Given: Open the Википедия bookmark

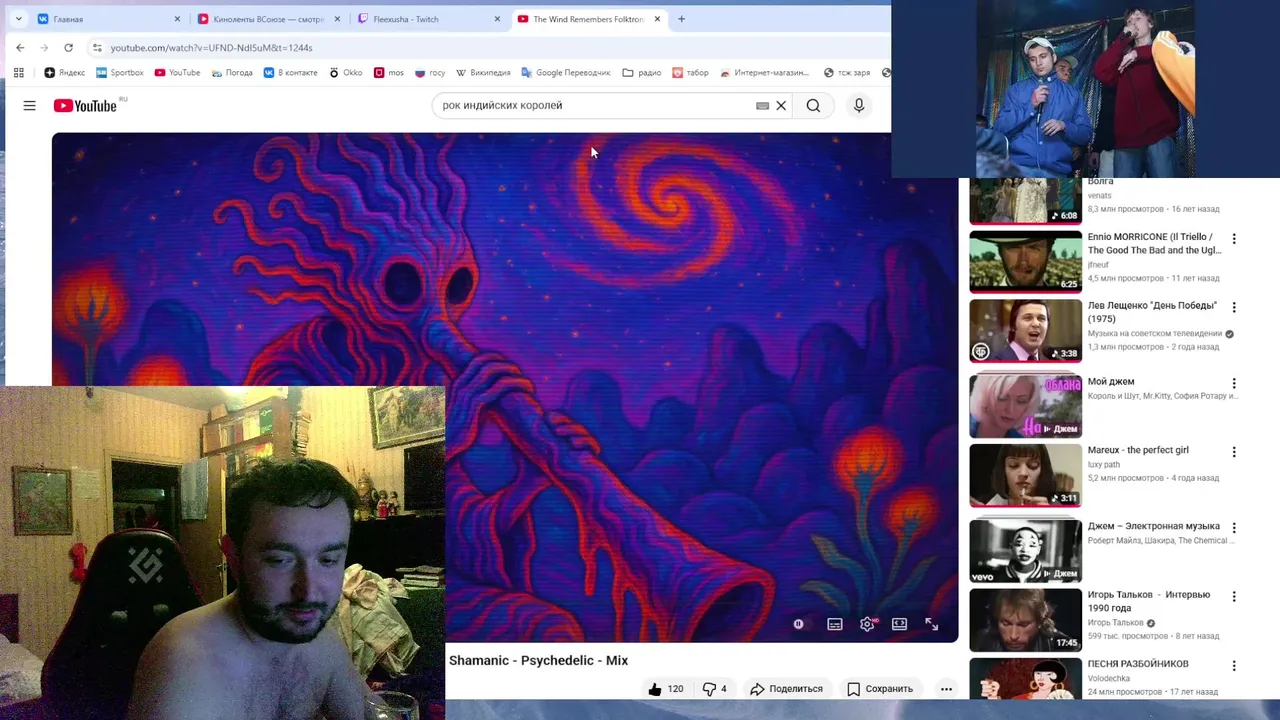Looking at the screenshot, I should (483, 72).
